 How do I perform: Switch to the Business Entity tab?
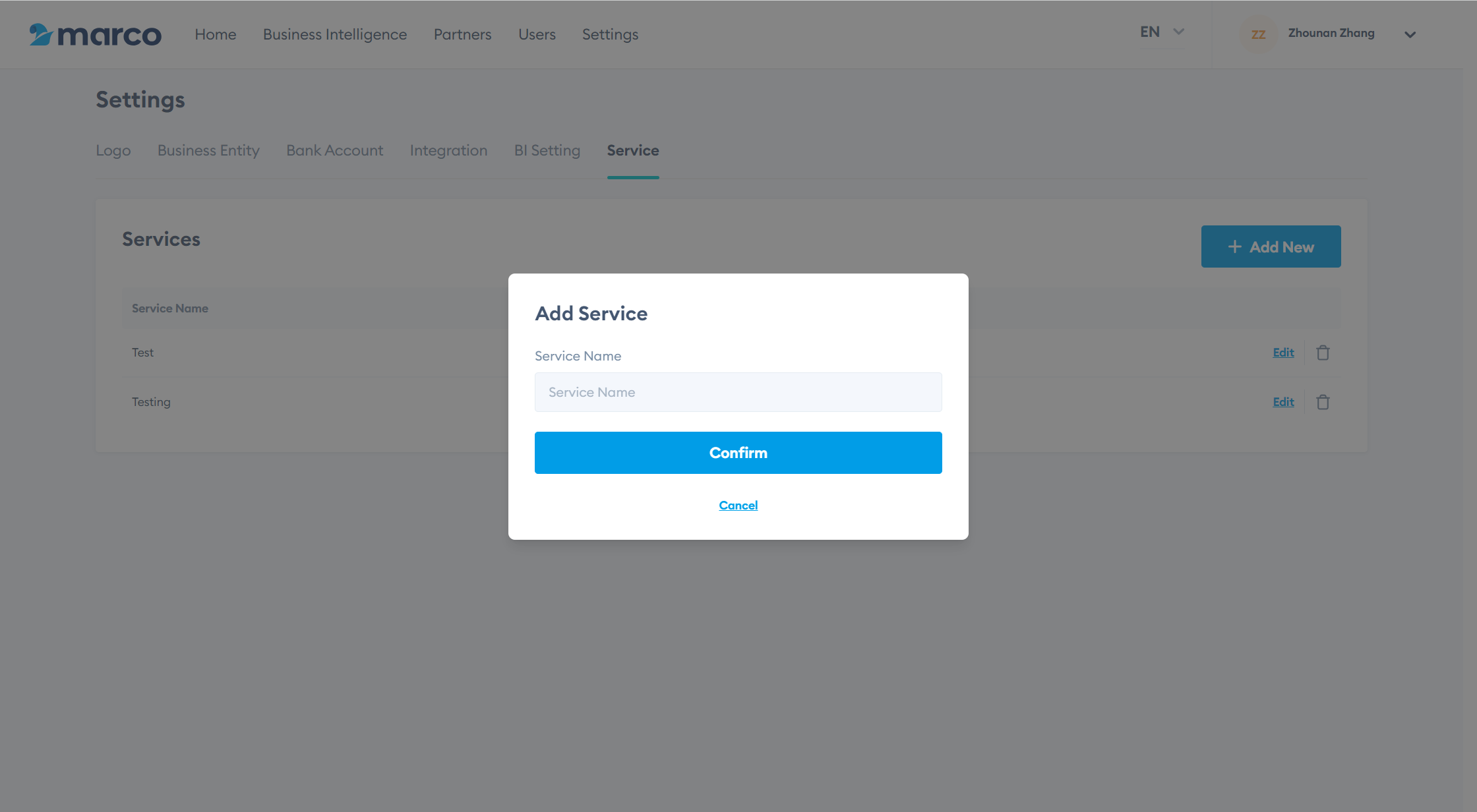[x=208, y=150]
